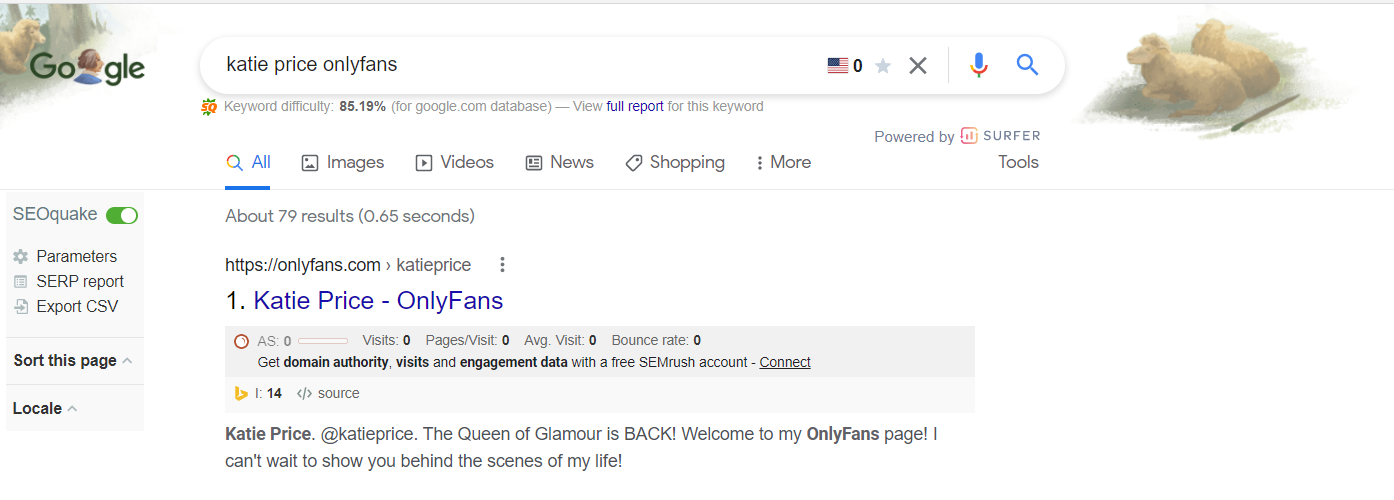Open the More search menu
1394x500 pixels.
coord(783,162)
